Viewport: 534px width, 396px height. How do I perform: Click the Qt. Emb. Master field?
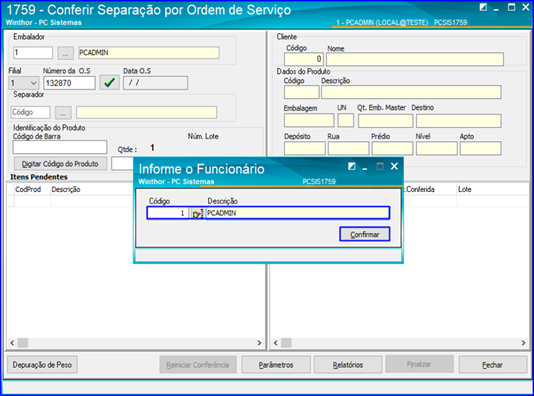385,121
